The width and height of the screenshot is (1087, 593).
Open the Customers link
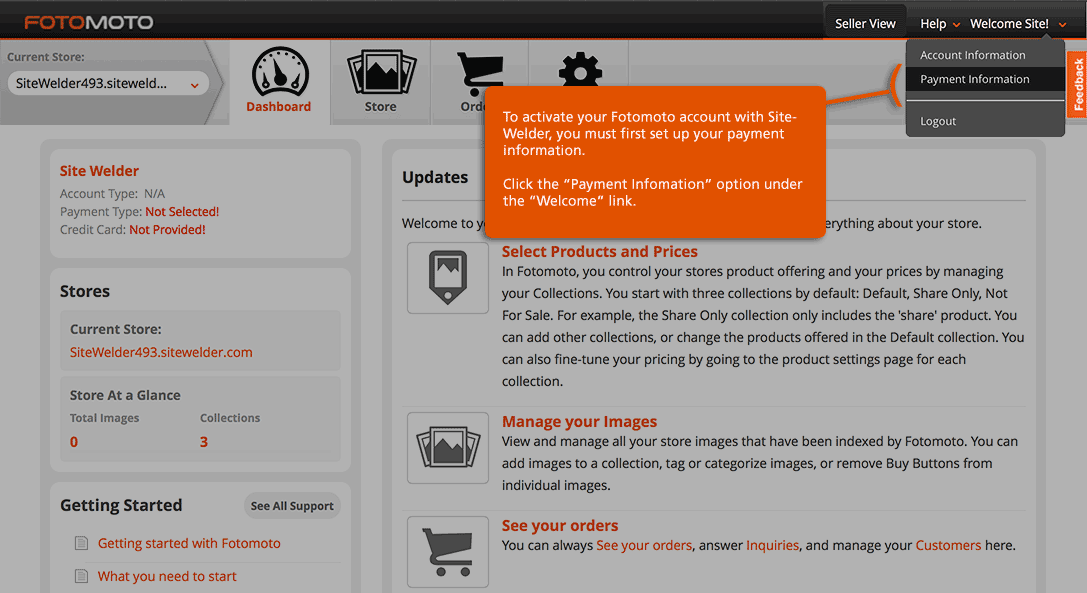pos(948,545)
